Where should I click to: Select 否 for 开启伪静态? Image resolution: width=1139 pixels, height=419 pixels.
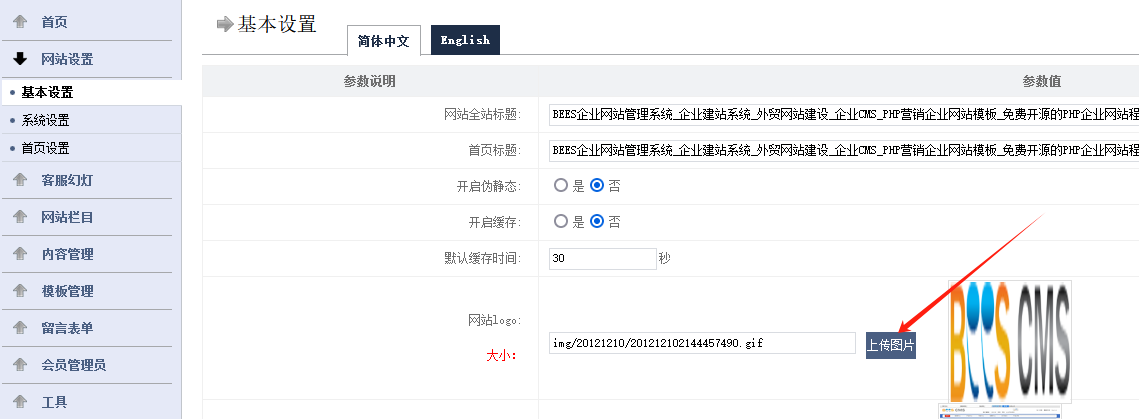coord(597,186)
